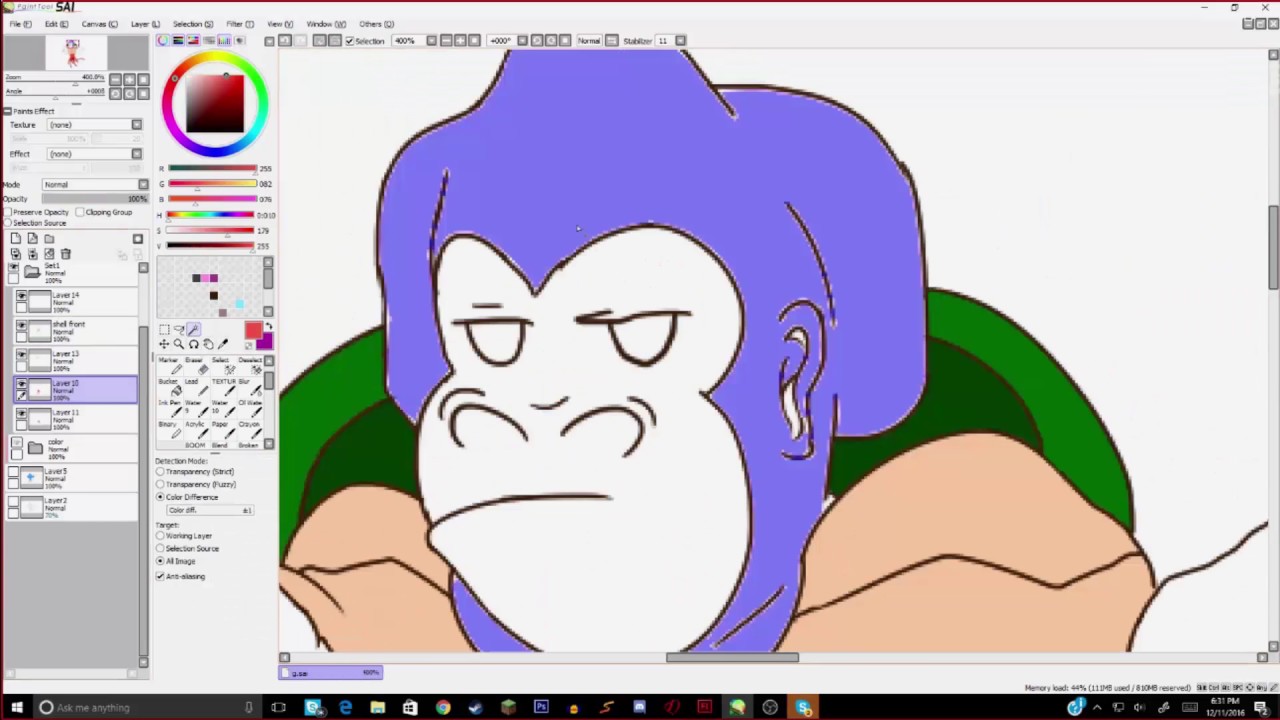This screenshot has width=1280, height=720.
Task: Open the Layer menu
Action: click(x=144, y=24)
